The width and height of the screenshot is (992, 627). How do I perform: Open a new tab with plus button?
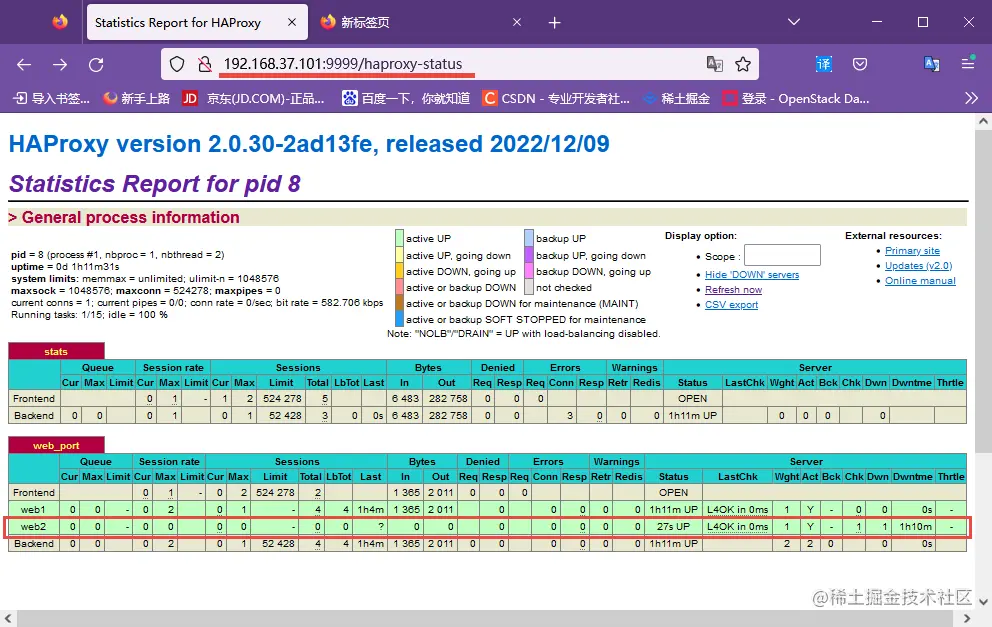tap(555, 23)
